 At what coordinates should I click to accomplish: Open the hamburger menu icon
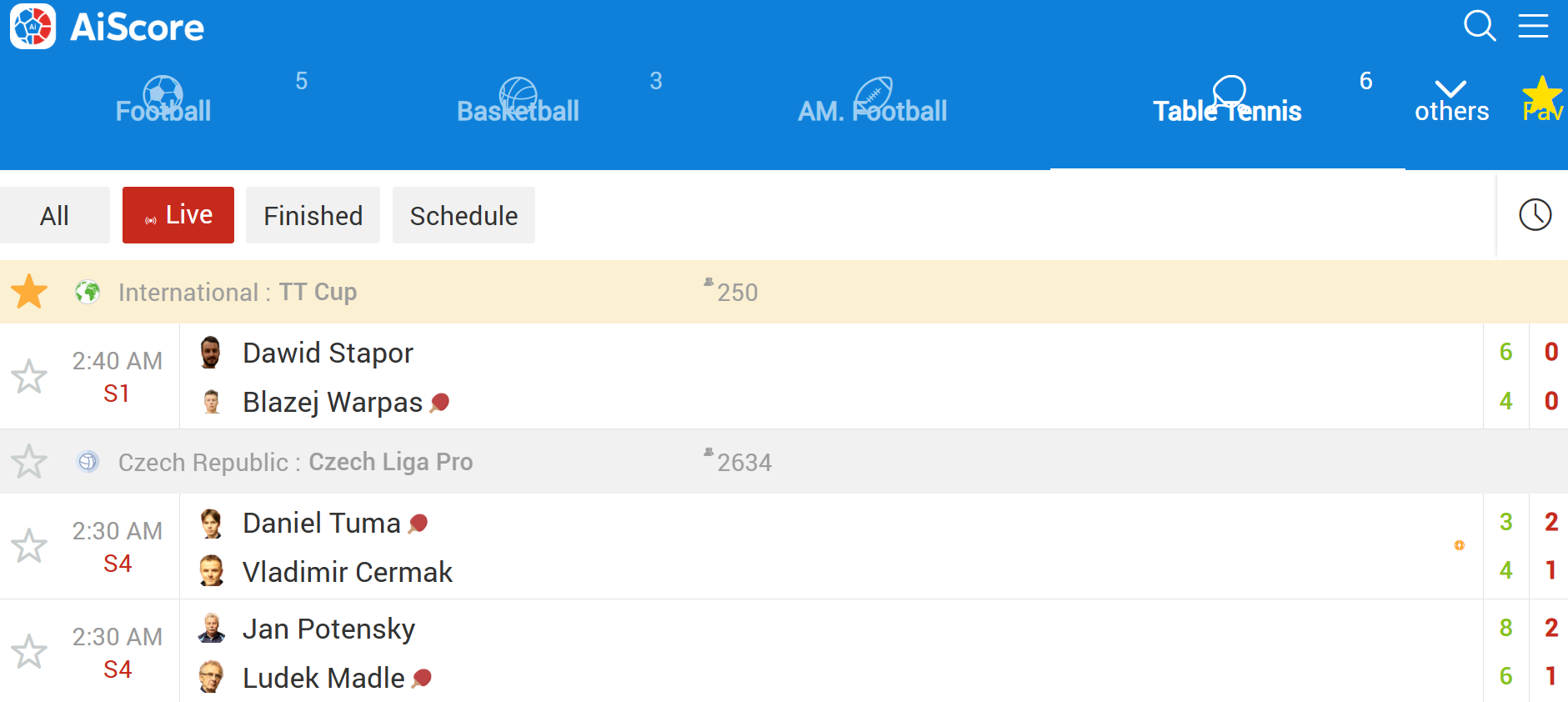pos(1533,26)
